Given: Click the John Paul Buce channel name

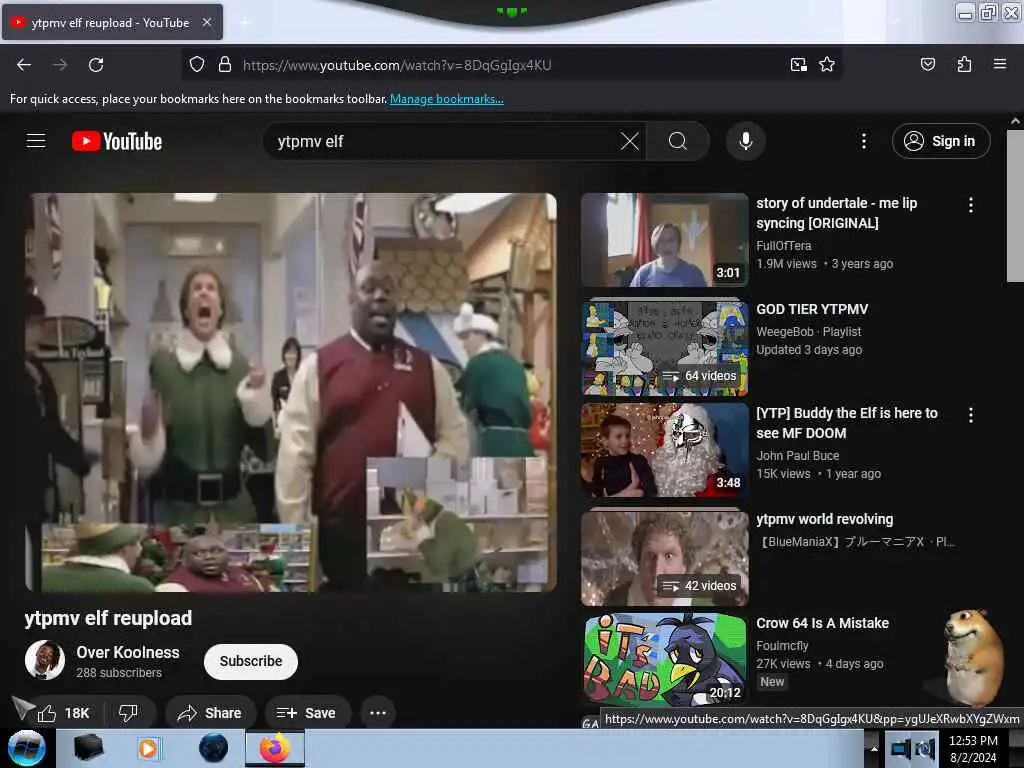Looking at the screenshot, I should [798, 456].
